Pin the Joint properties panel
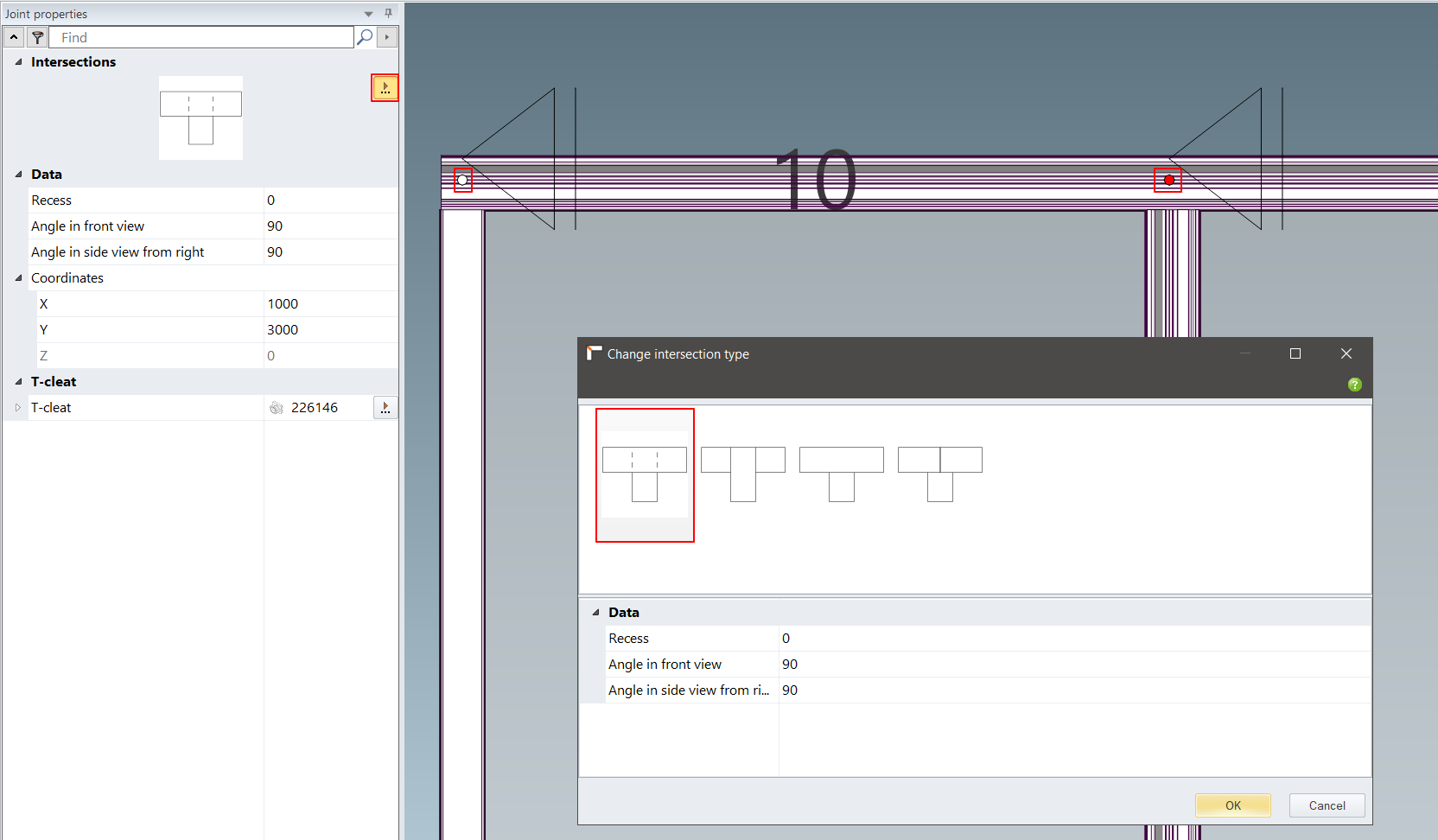Screen dimensions: 1438x840 tap(388, 14)
